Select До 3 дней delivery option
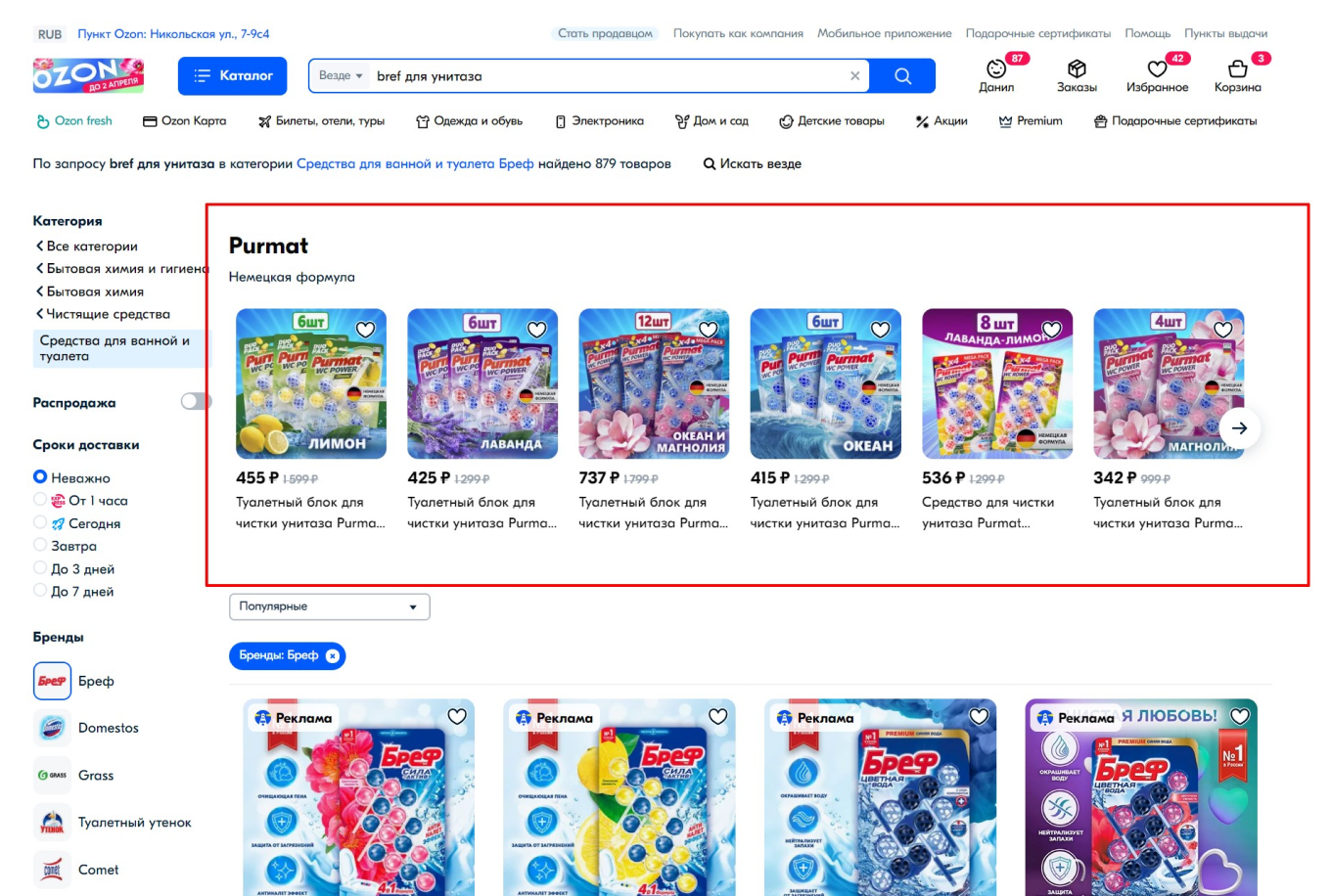1331x896 pixels. tap(40, 568)
